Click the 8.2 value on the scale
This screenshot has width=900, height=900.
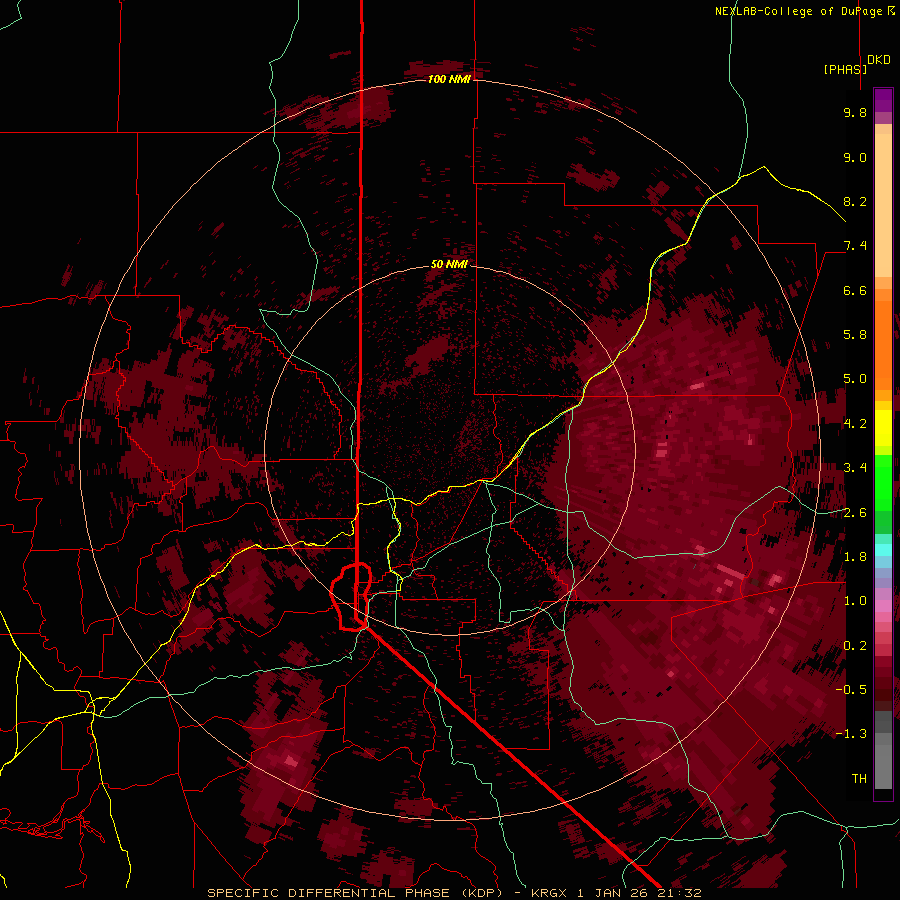(855, 201)
